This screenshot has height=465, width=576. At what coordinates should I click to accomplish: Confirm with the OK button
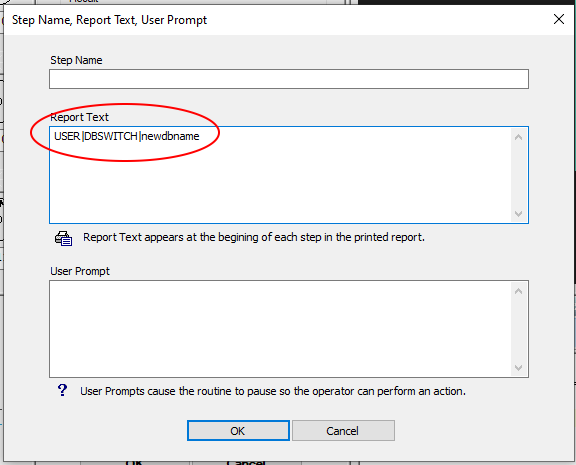(x=238, y=430)
